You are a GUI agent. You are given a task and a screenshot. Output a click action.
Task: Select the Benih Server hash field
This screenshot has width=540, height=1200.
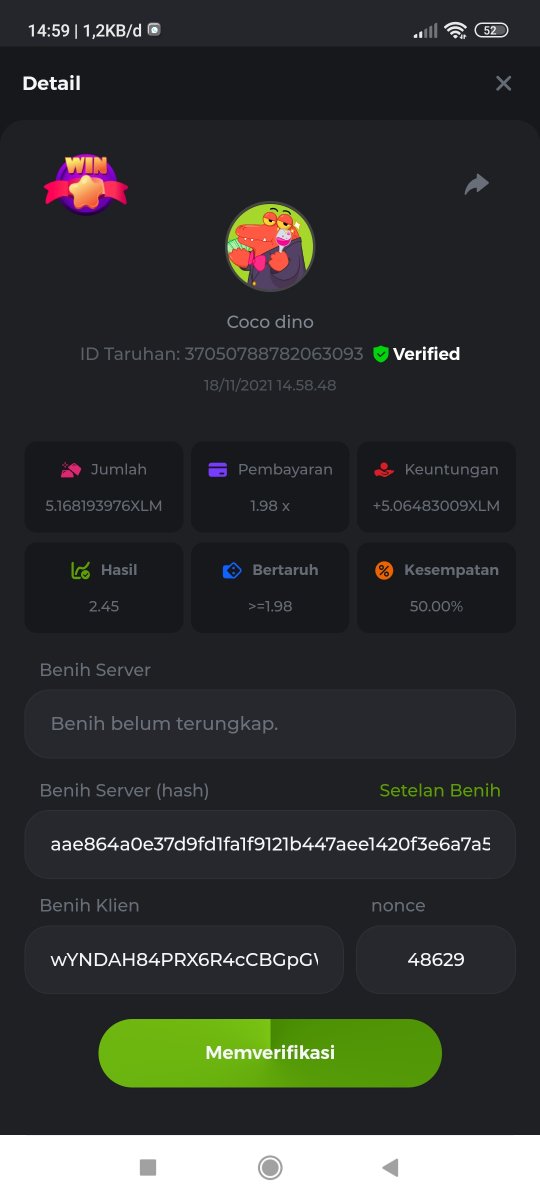(270, 844)
